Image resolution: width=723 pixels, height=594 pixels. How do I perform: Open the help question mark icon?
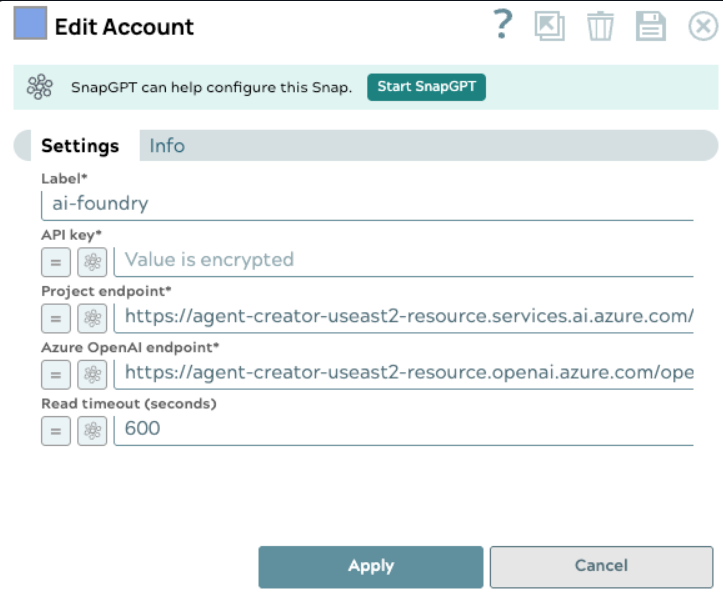(503, 25)
